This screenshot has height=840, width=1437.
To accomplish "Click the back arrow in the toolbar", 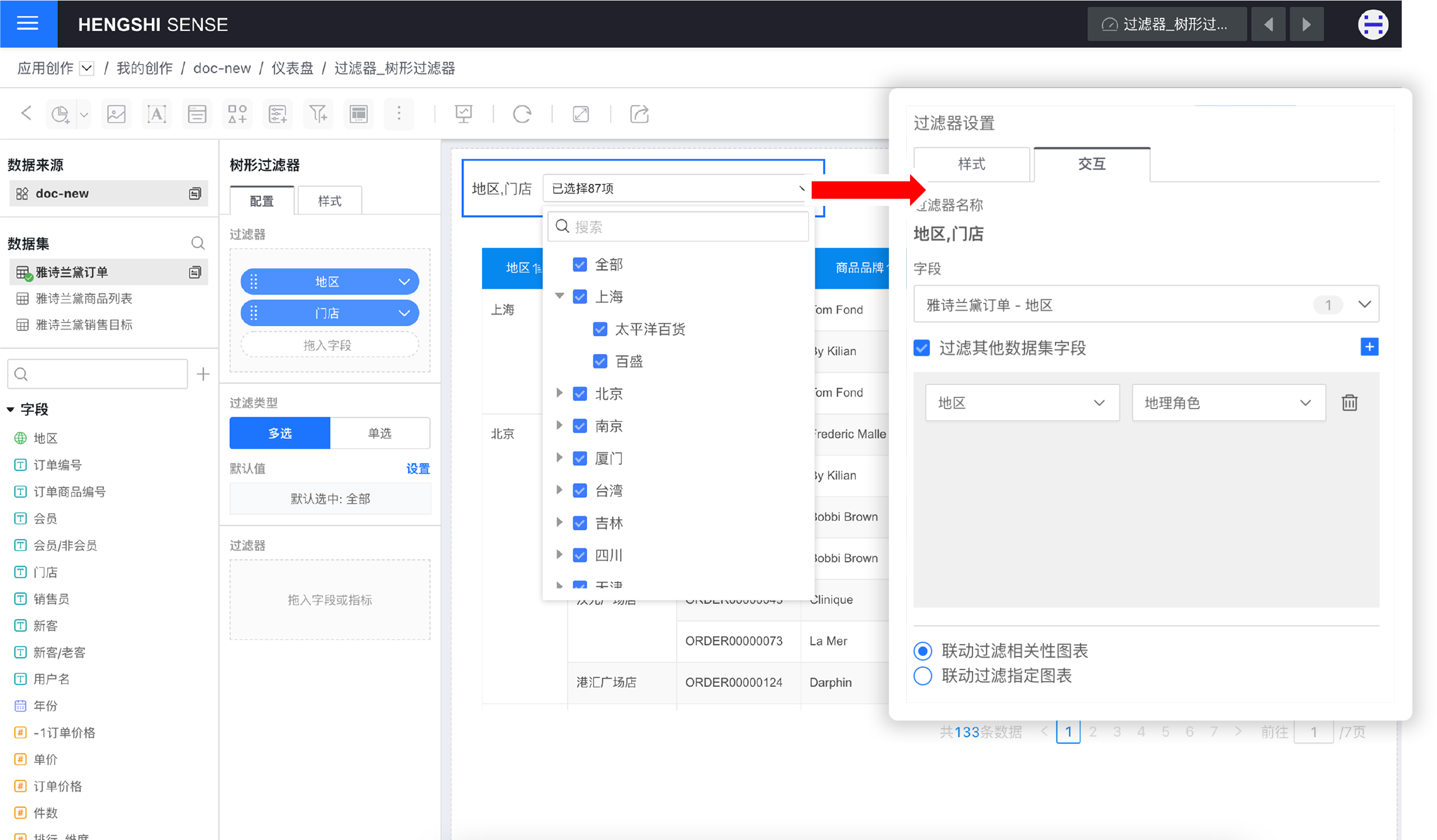I will 26,113.
